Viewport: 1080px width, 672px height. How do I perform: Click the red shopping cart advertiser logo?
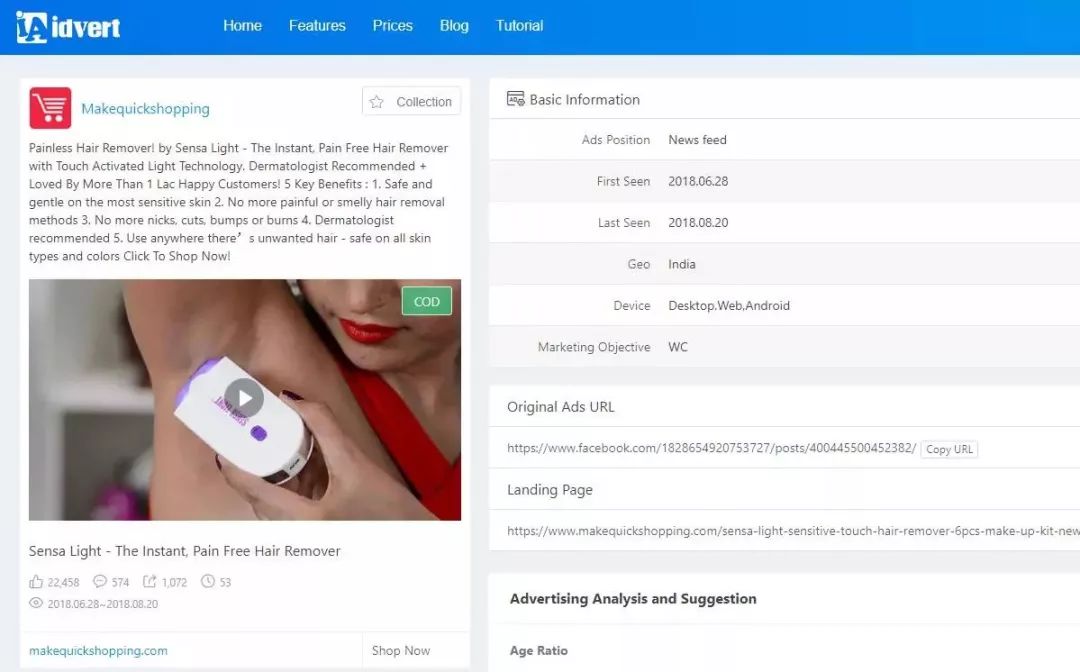coord(50,108)
